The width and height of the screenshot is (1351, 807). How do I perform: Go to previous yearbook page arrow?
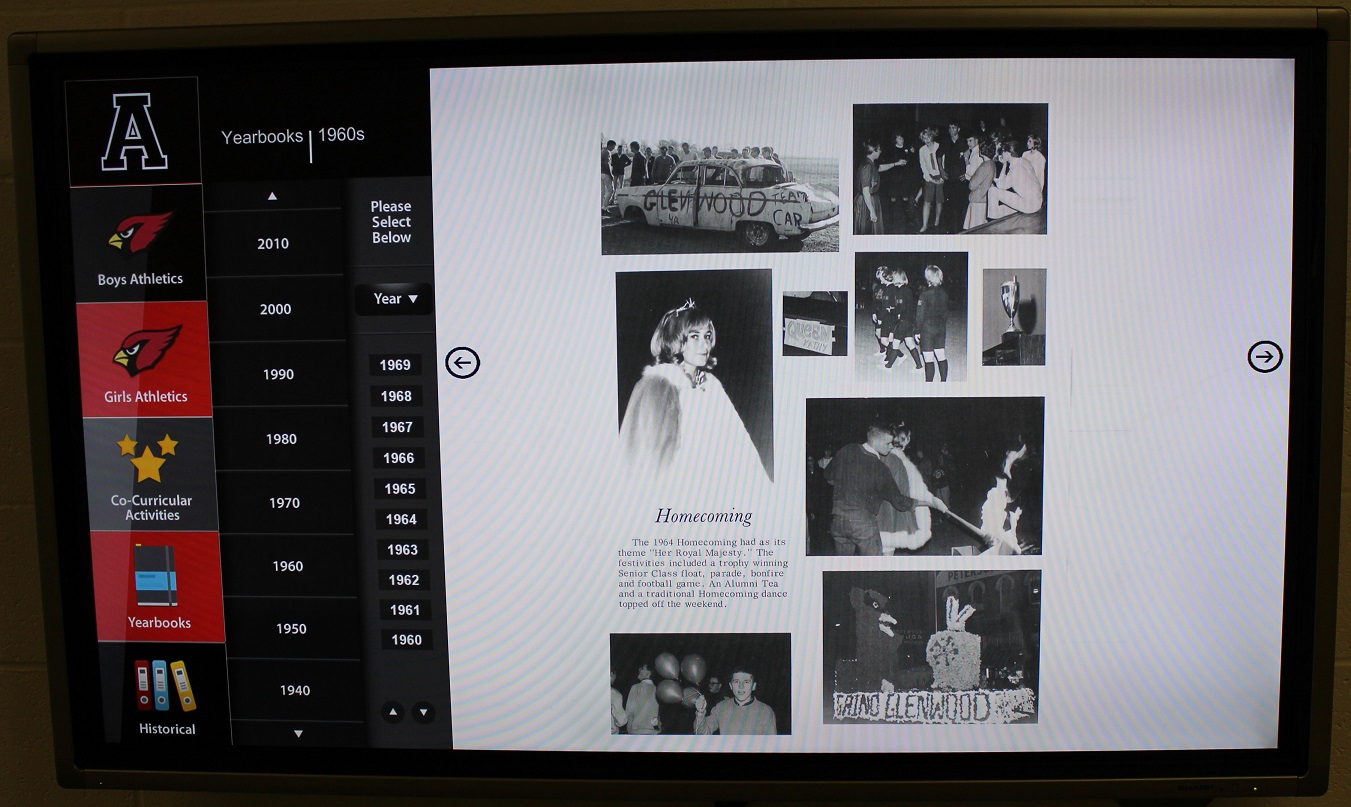pyautogui.click(x=462, y=362)
